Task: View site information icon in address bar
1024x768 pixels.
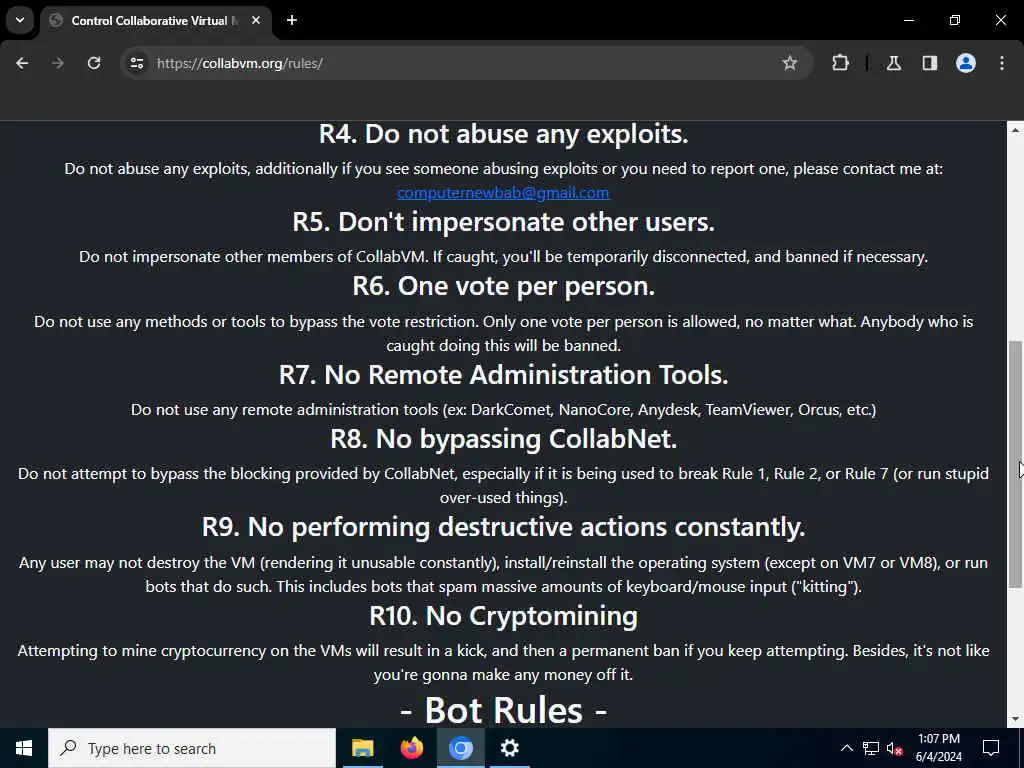Action: pos(136,63)
